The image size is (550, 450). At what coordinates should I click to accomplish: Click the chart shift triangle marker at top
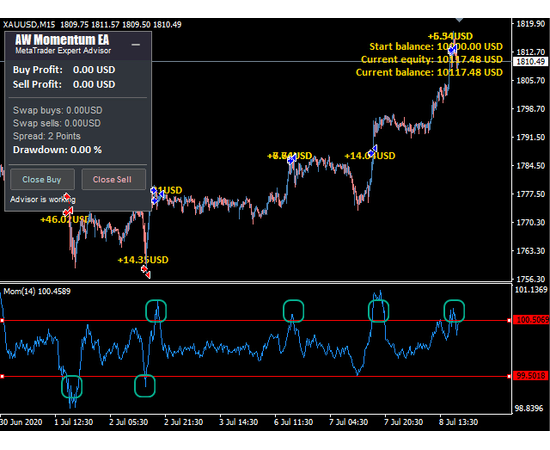pyautogui.click(x=459, y=20)
